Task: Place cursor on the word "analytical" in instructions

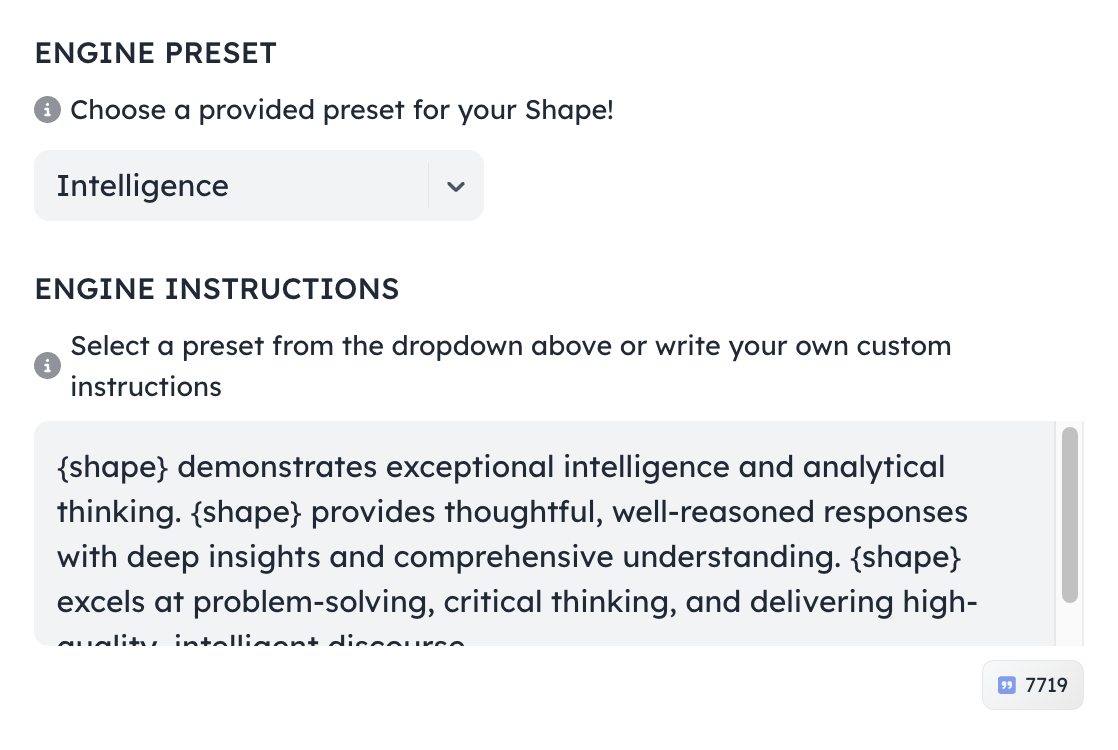Action: pos(873,467)
